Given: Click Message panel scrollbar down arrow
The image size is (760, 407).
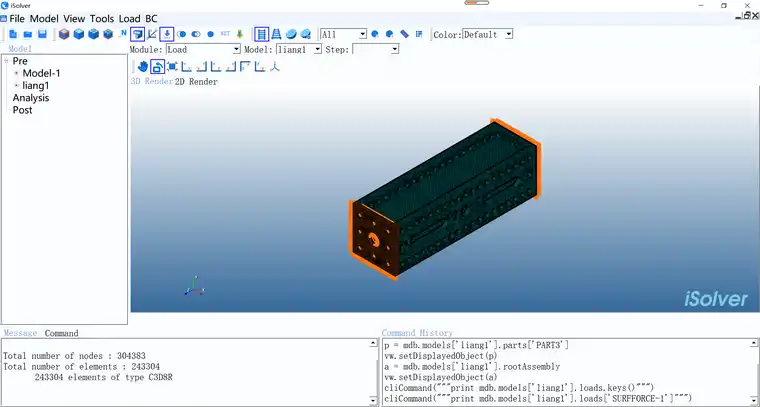Looking at the screenshot, I should (373, 401).
